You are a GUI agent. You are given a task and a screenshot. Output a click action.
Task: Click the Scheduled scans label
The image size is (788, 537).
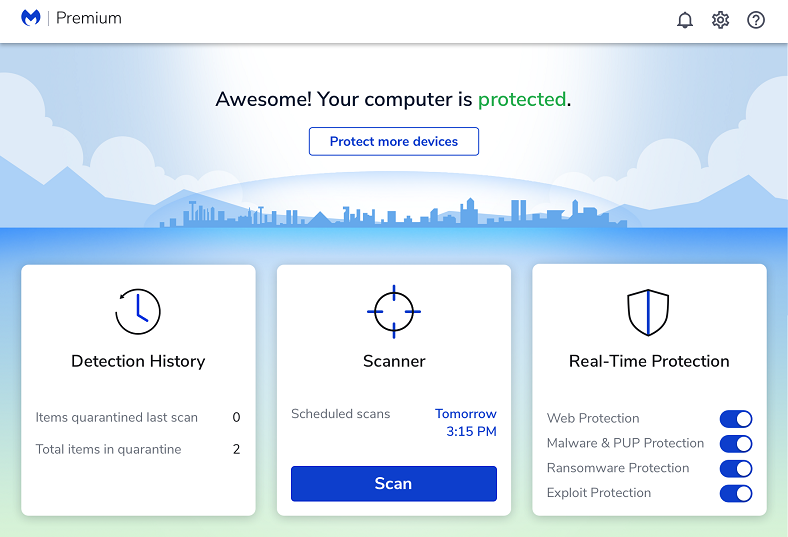pos(340,413)
